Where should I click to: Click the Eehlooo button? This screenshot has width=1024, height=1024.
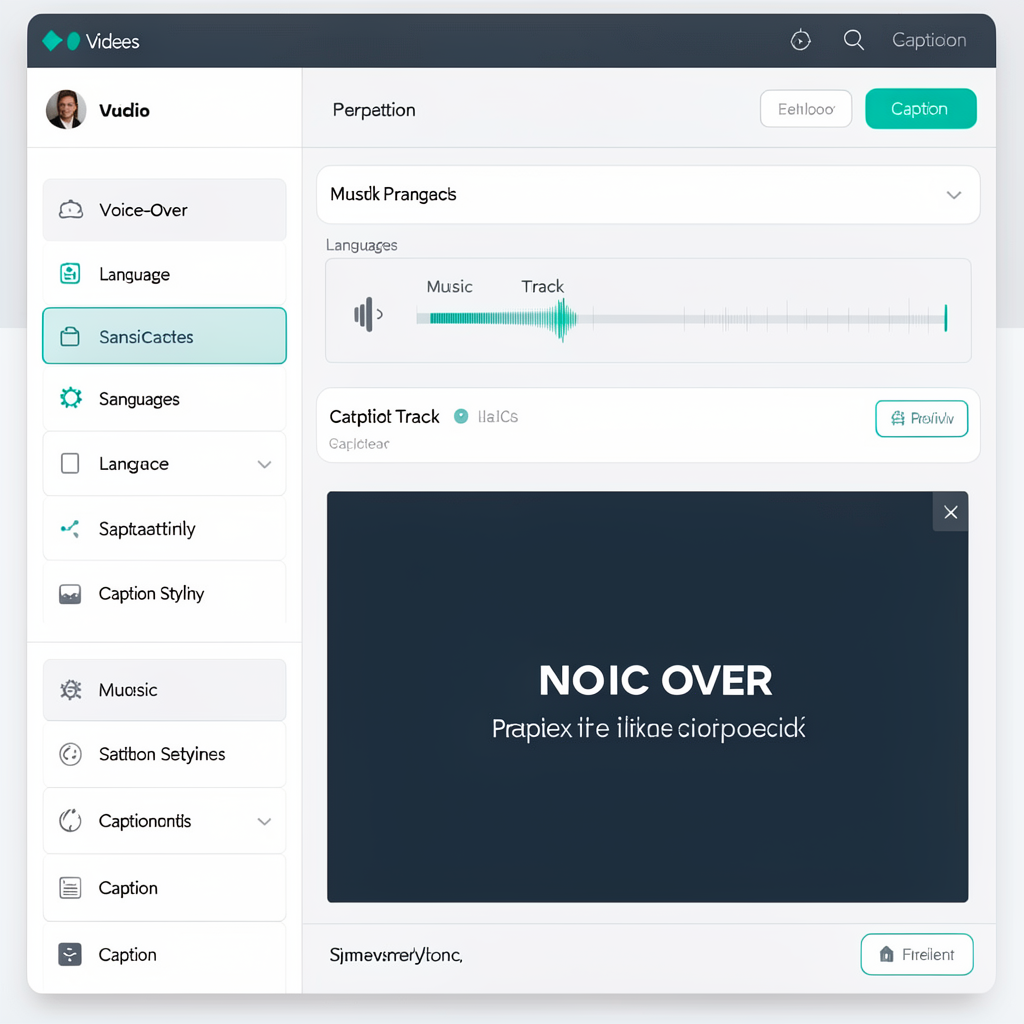806,109
